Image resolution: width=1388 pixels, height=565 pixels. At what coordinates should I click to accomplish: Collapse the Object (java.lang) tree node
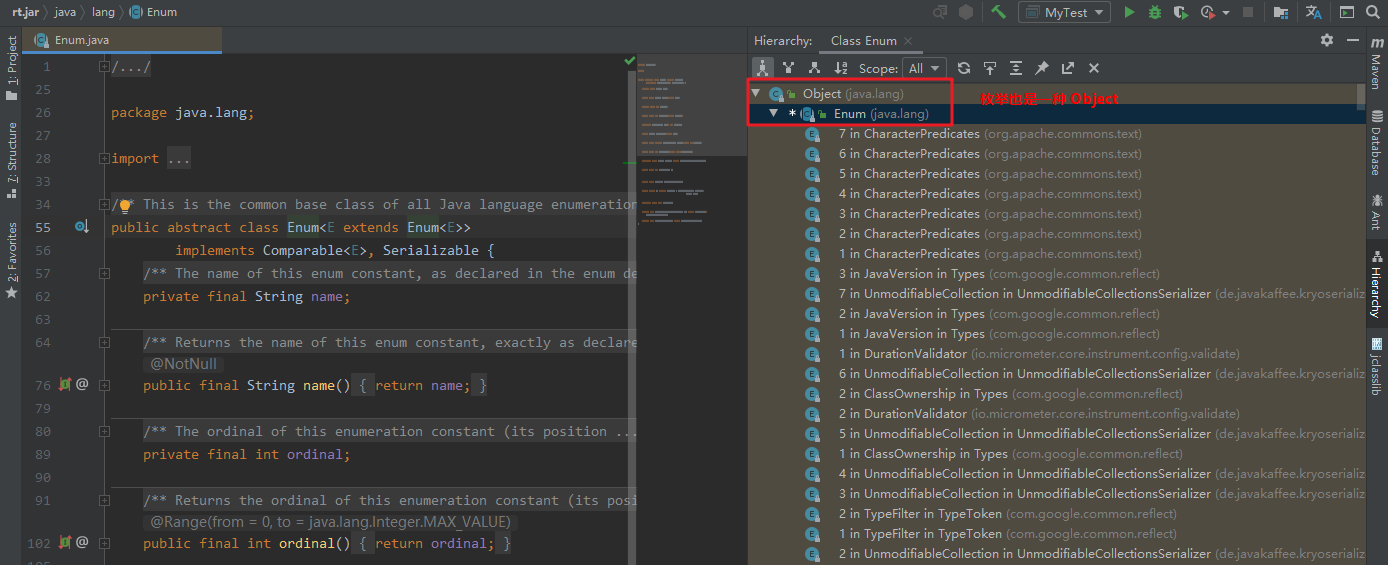click(756, 93)
